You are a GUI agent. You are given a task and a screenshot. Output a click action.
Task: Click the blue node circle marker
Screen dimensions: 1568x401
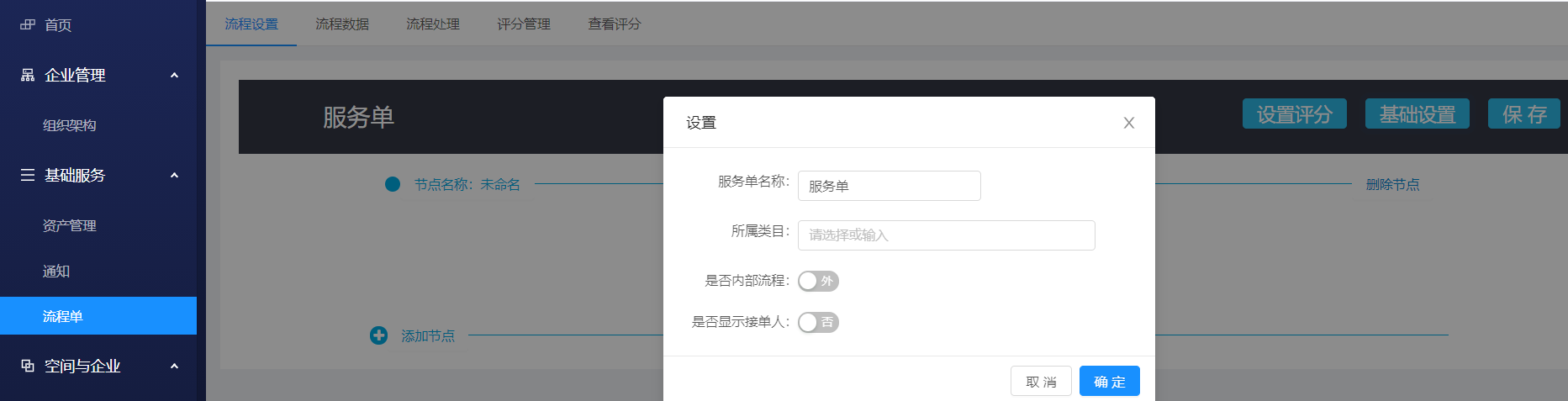[x=393, y=184]
